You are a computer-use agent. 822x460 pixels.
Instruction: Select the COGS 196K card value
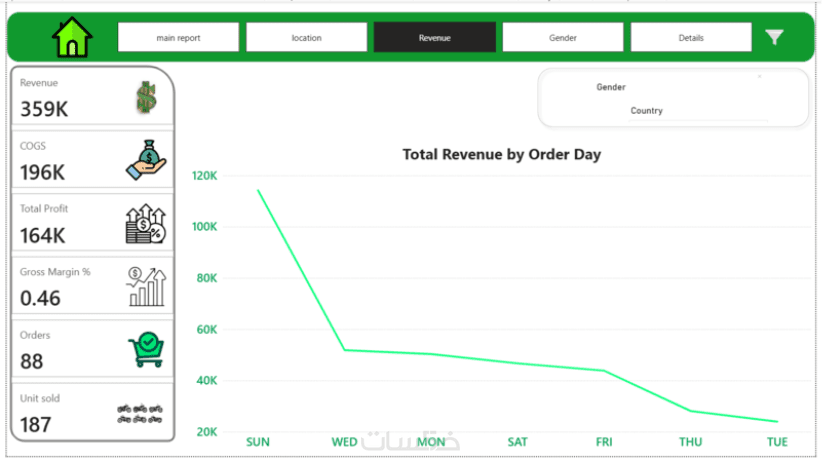[42, 173]
